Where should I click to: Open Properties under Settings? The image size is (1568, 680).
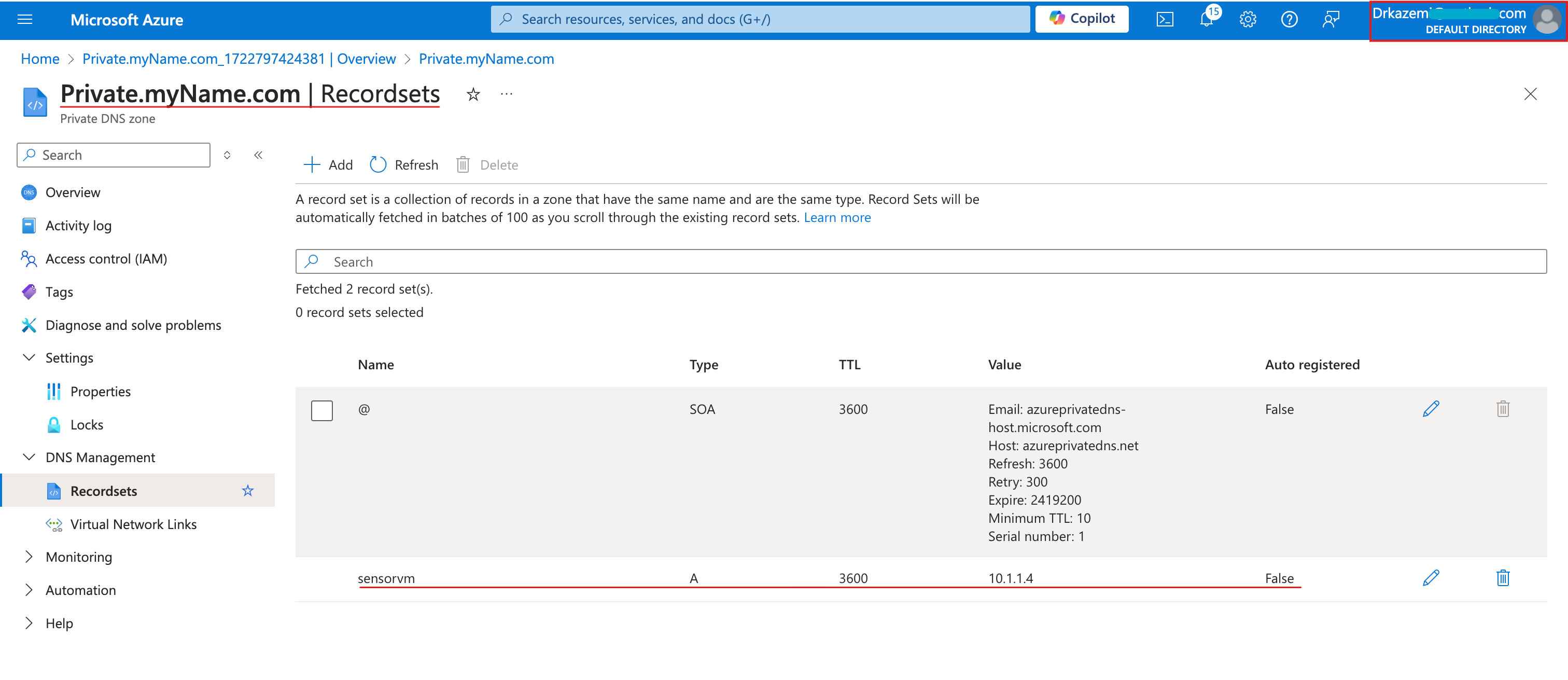tap(101, 392)
